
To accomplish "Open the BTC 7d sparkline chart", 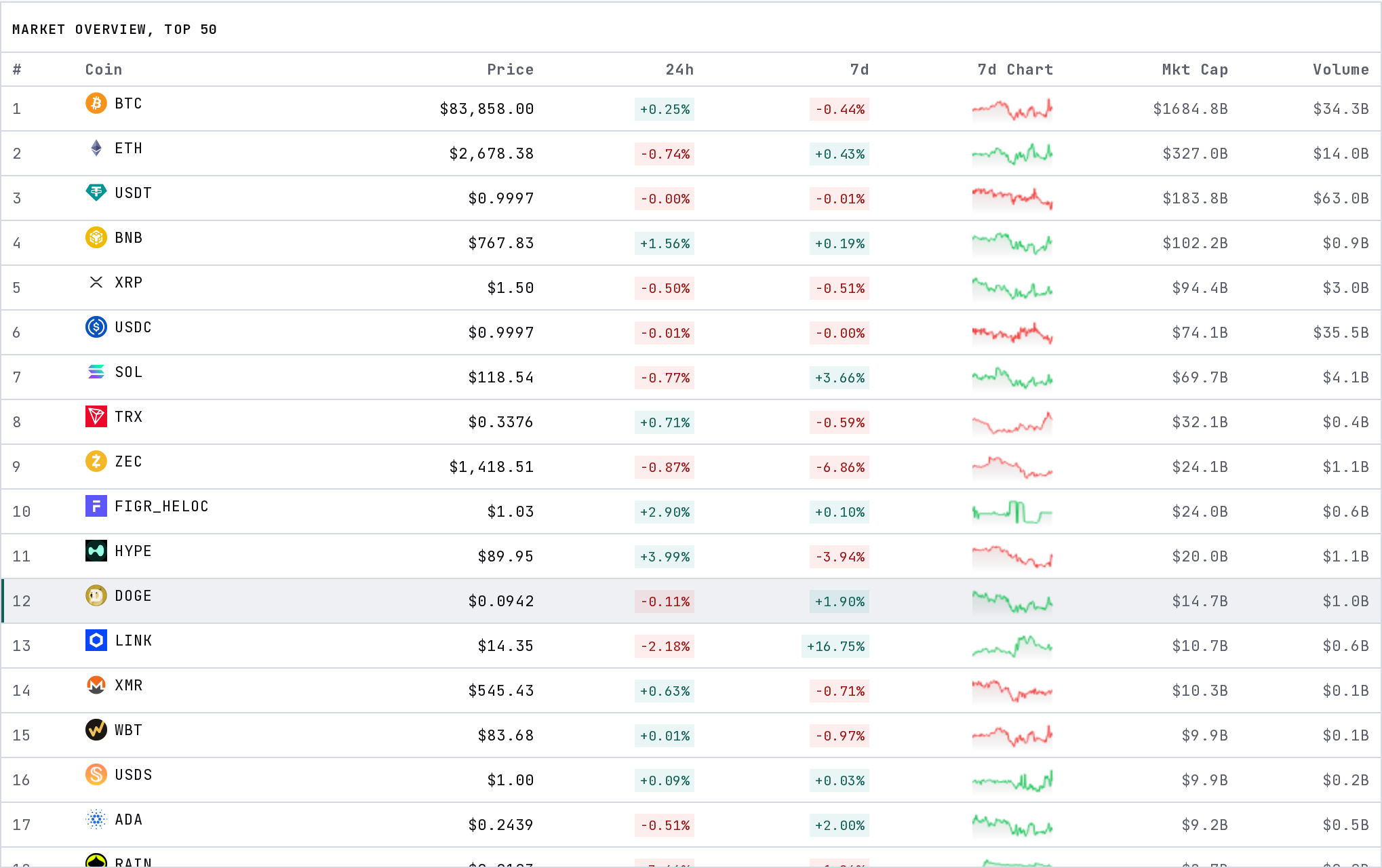I will click(1012, 109).
